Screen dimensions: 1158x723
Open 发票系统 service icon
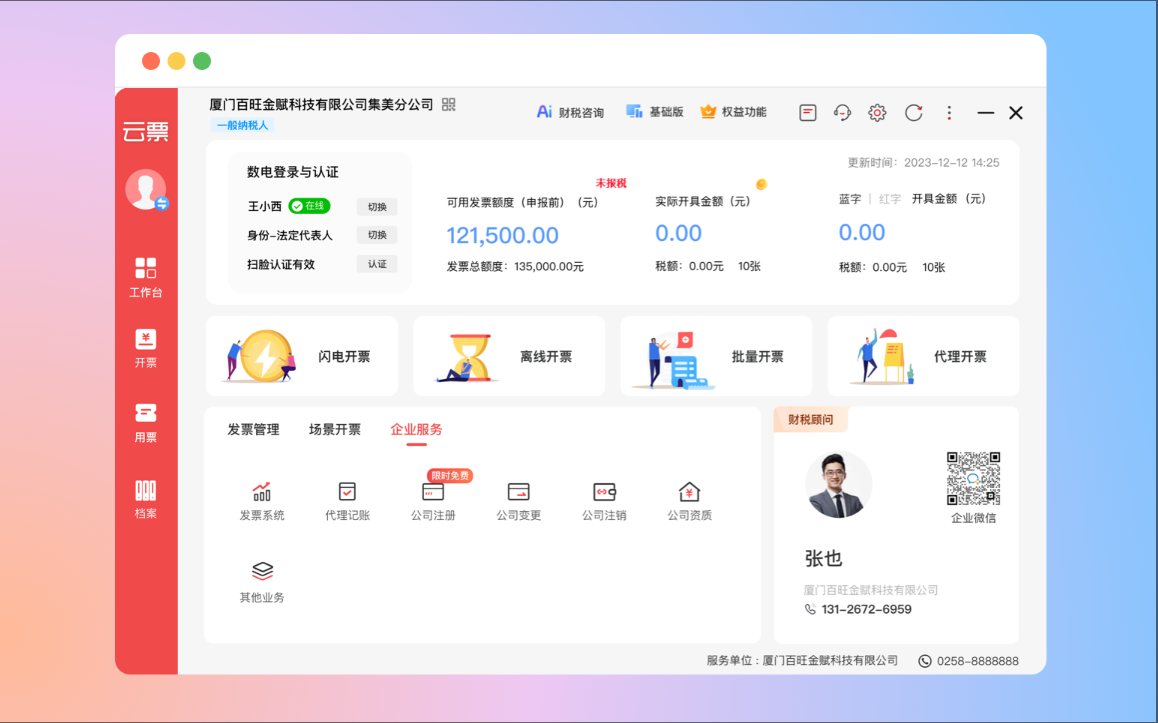click(x=262, y=501)
